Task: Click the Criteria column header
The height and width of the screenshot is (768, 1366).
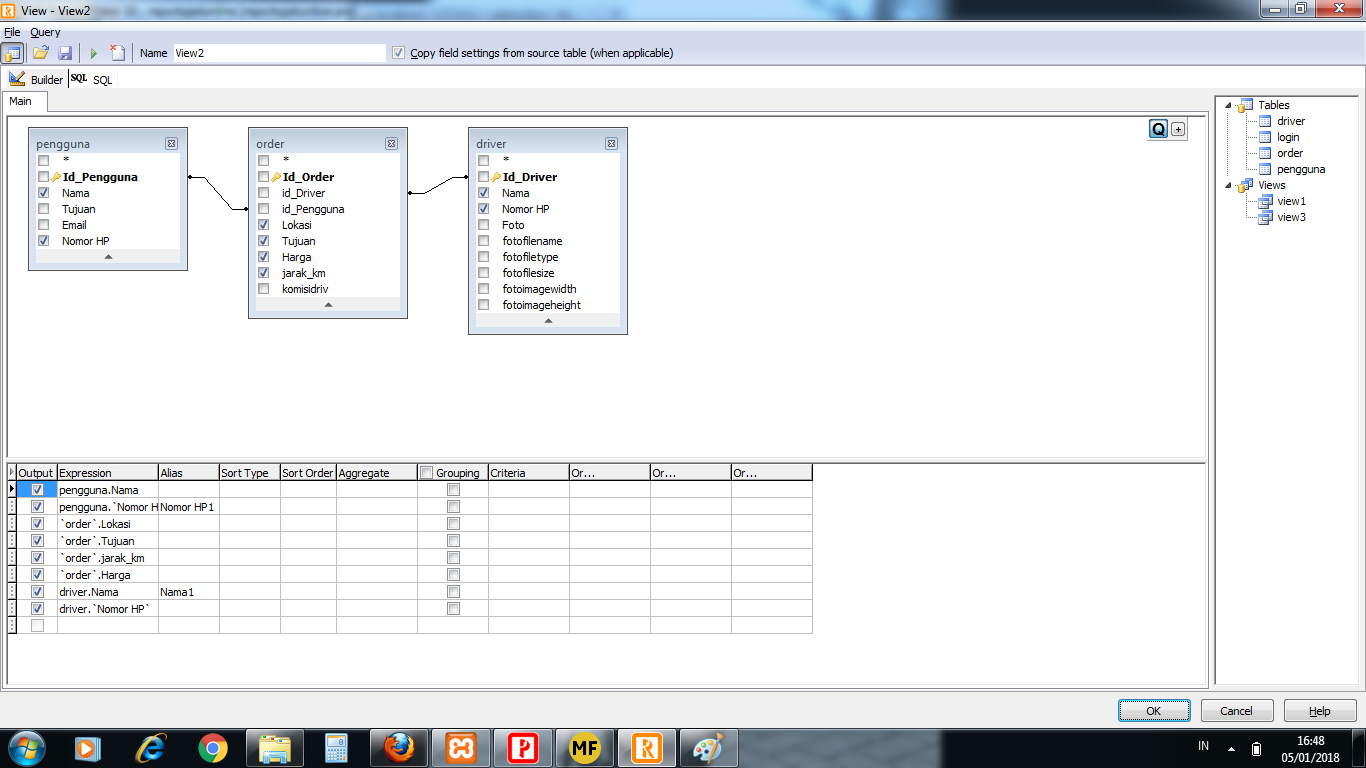Action: pos(529,473)
